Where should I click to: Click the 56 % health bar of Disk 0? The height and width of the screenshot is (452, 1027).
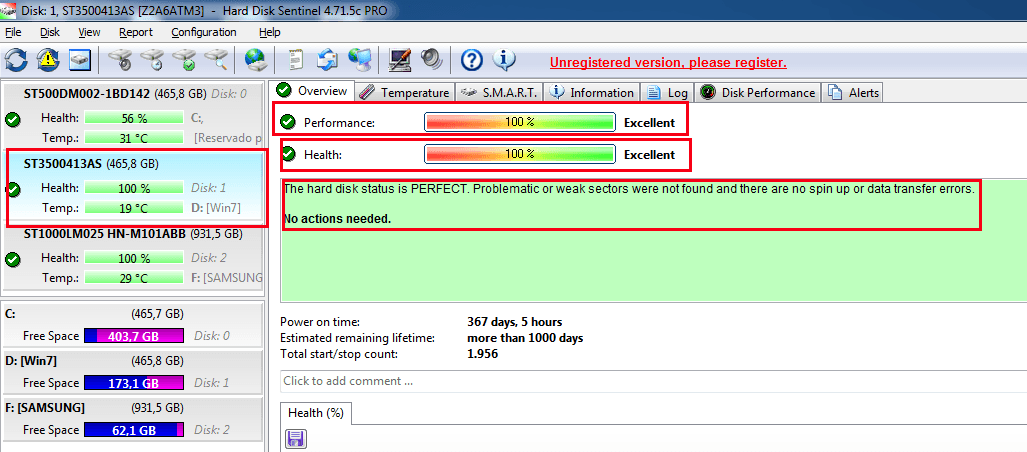134,118
